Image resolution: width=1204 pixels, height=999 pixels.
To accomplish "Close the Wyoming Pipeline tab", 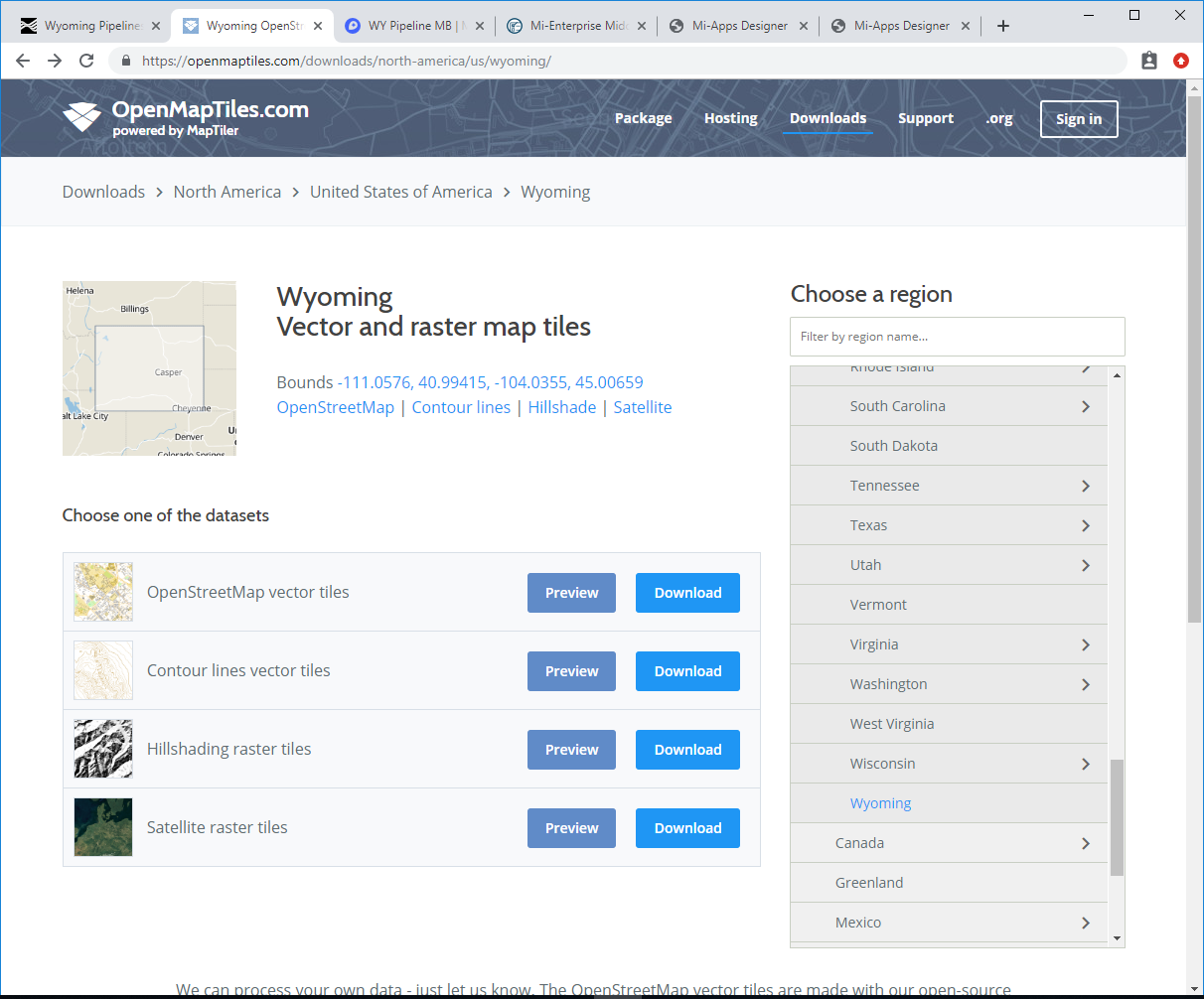I will (x=156, y=26).
